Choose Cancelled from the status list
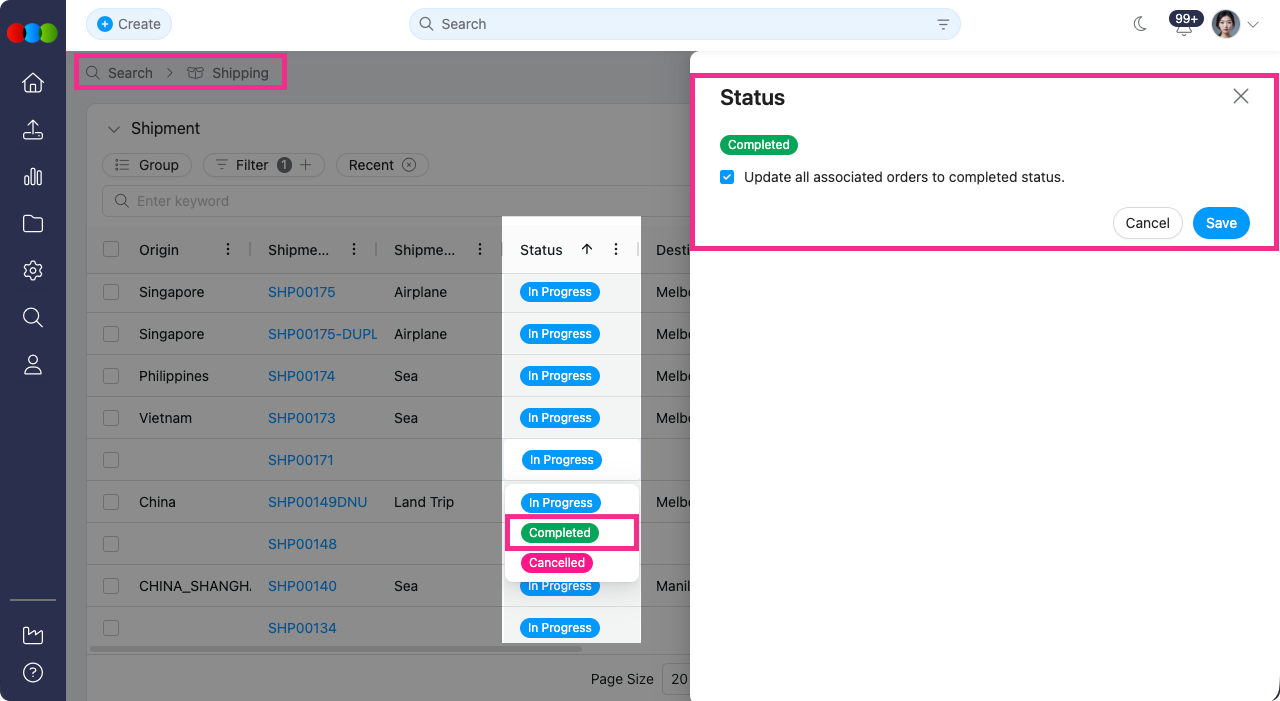The width and height of the screenshot is (1280, 701). [x=557, y=563]
